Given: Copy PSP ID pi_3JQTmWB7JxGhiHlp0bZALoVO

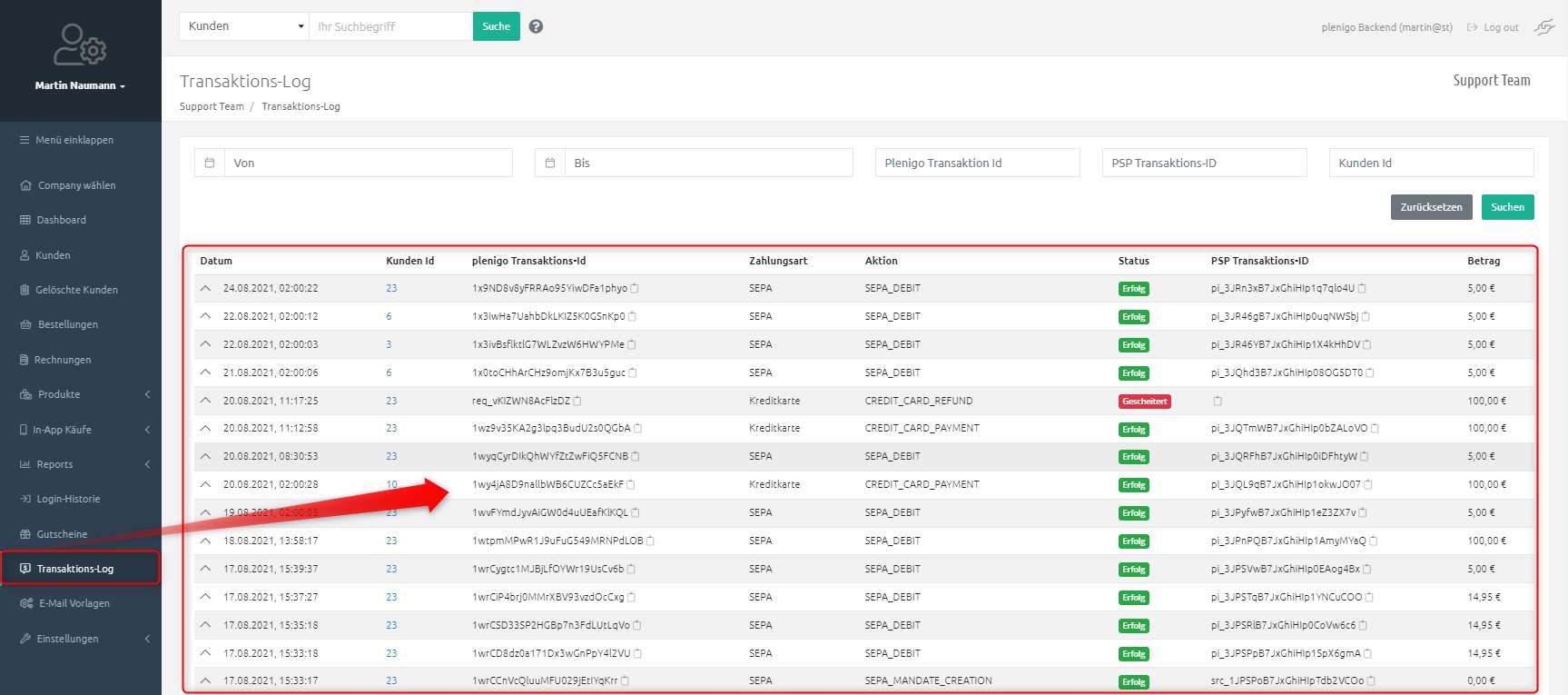Looking at the screenshot, I should pos(1375,428).
